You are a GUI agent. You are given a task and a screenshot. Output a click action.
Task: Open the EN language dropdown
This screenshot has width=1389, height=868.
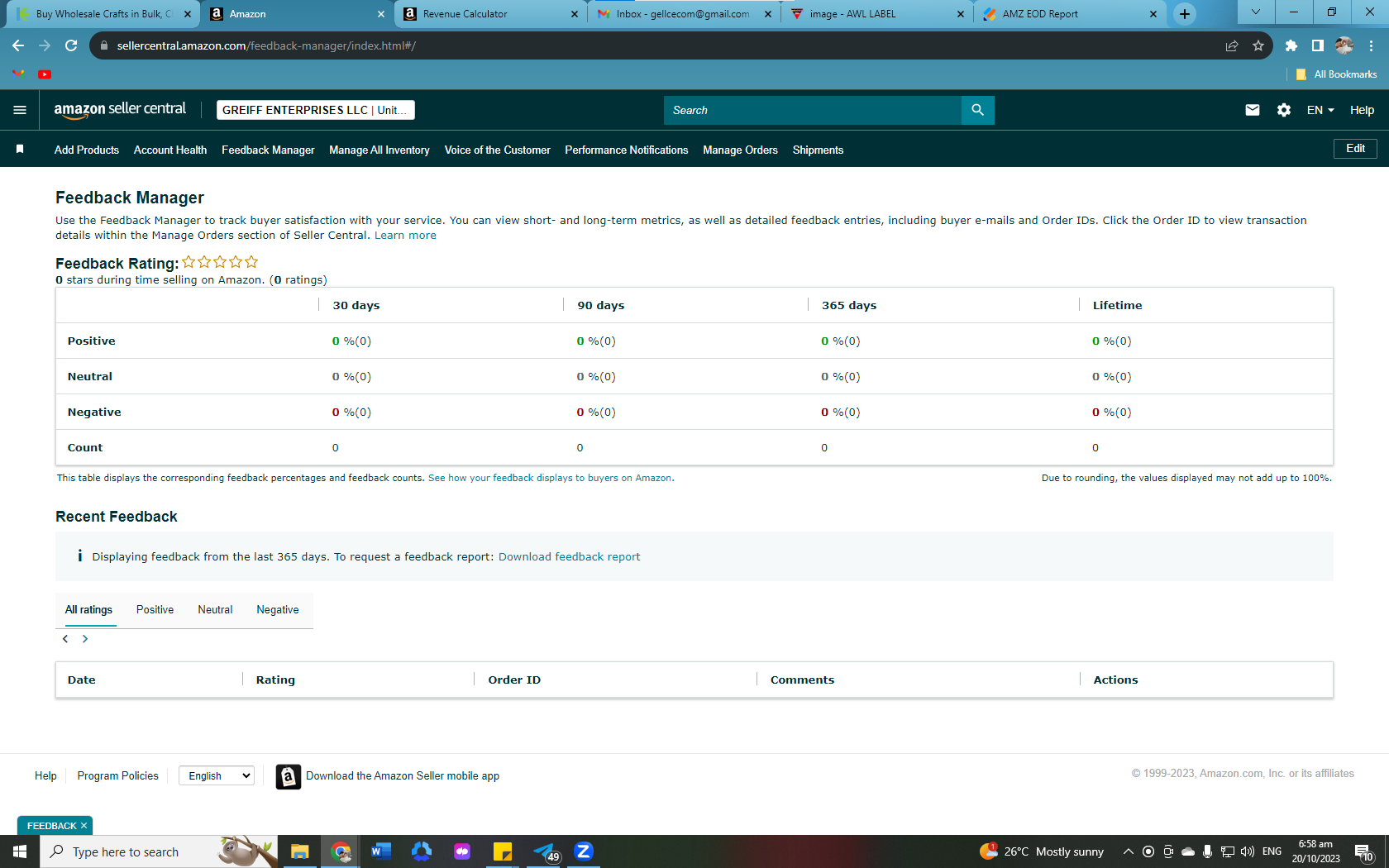click(1320, 110)
